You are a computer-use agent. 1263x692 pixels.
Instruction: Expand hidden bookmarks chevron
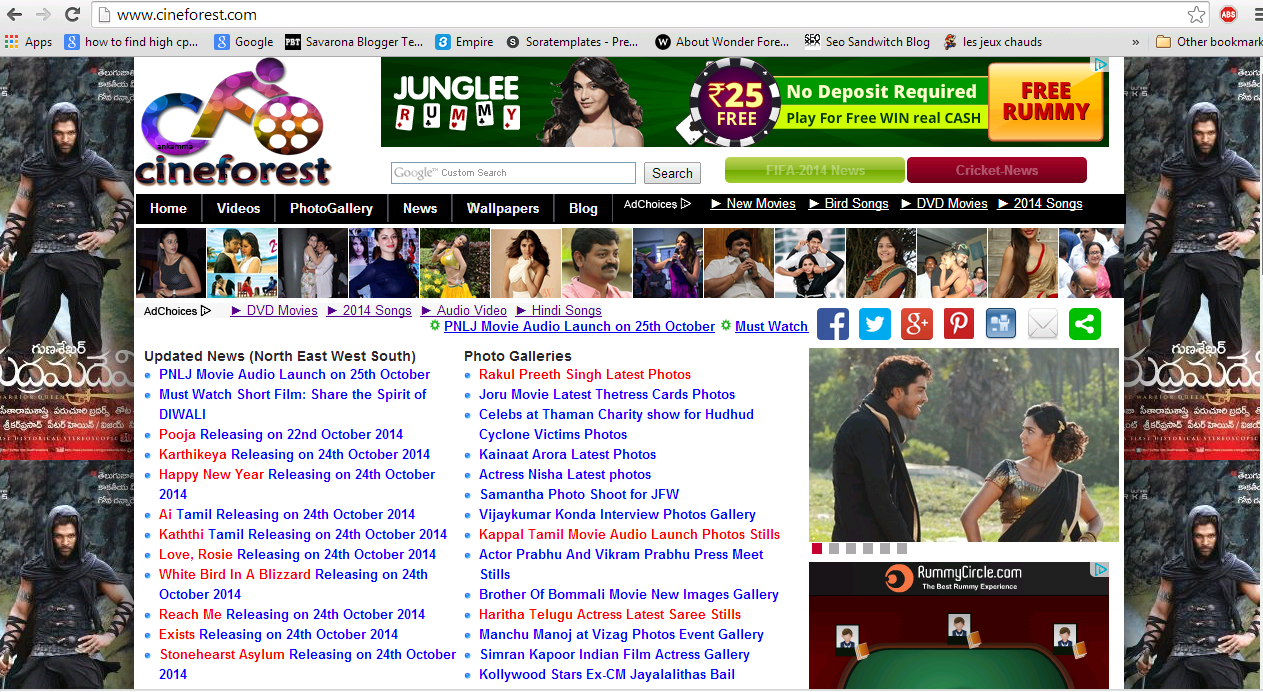[x=1135, y=42]
